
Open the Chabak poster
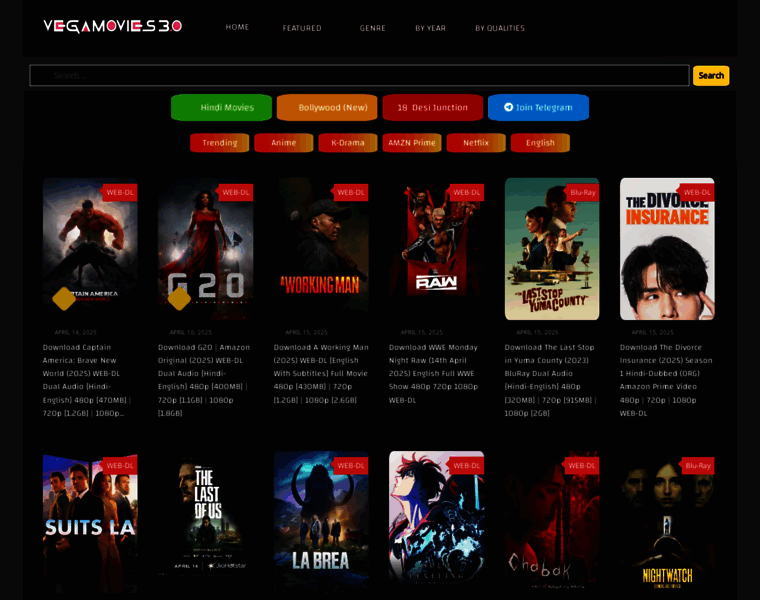click(x=552, y=522)
